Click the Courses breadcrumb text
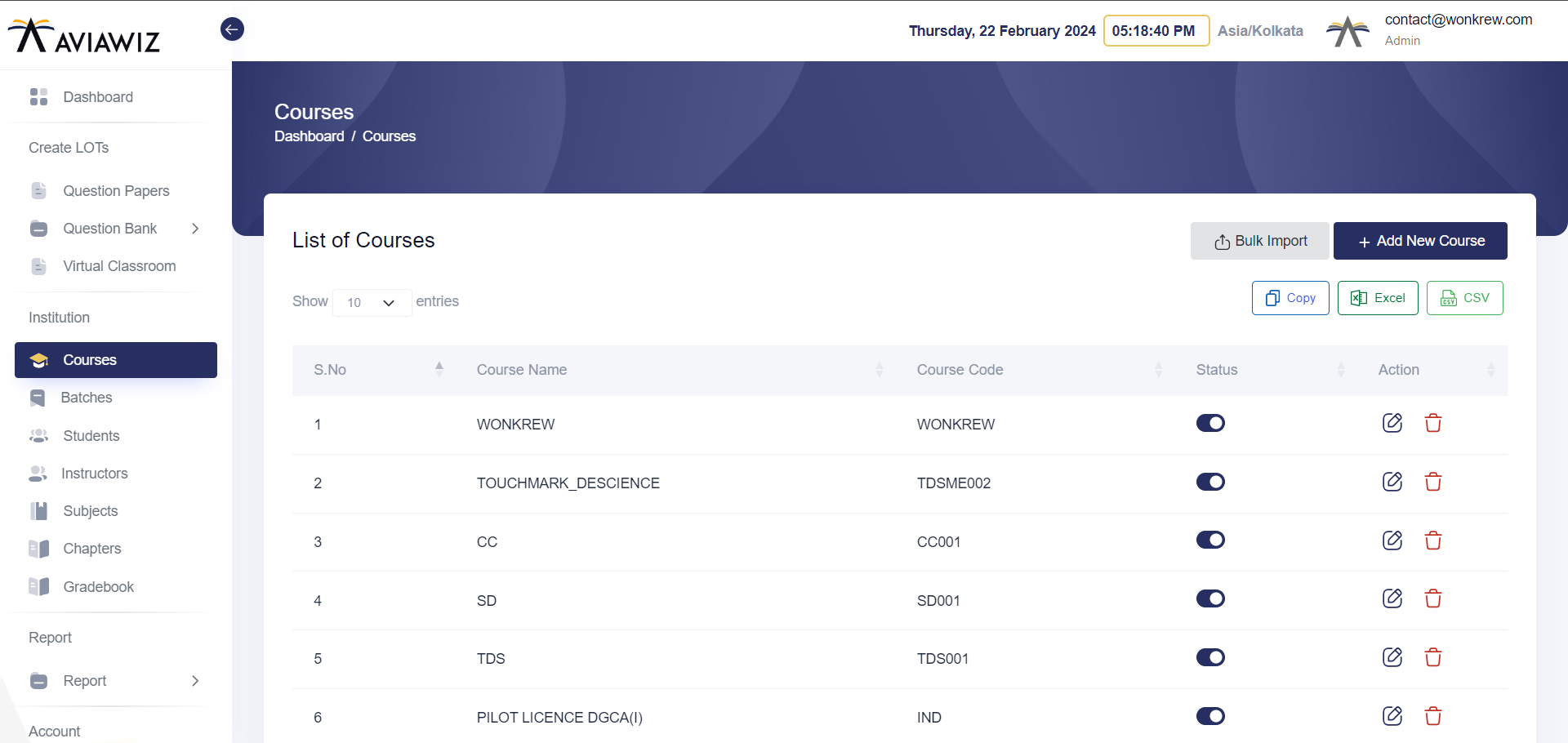The width and height of the screenshot is (1568, 743). (x=389, y=136)
